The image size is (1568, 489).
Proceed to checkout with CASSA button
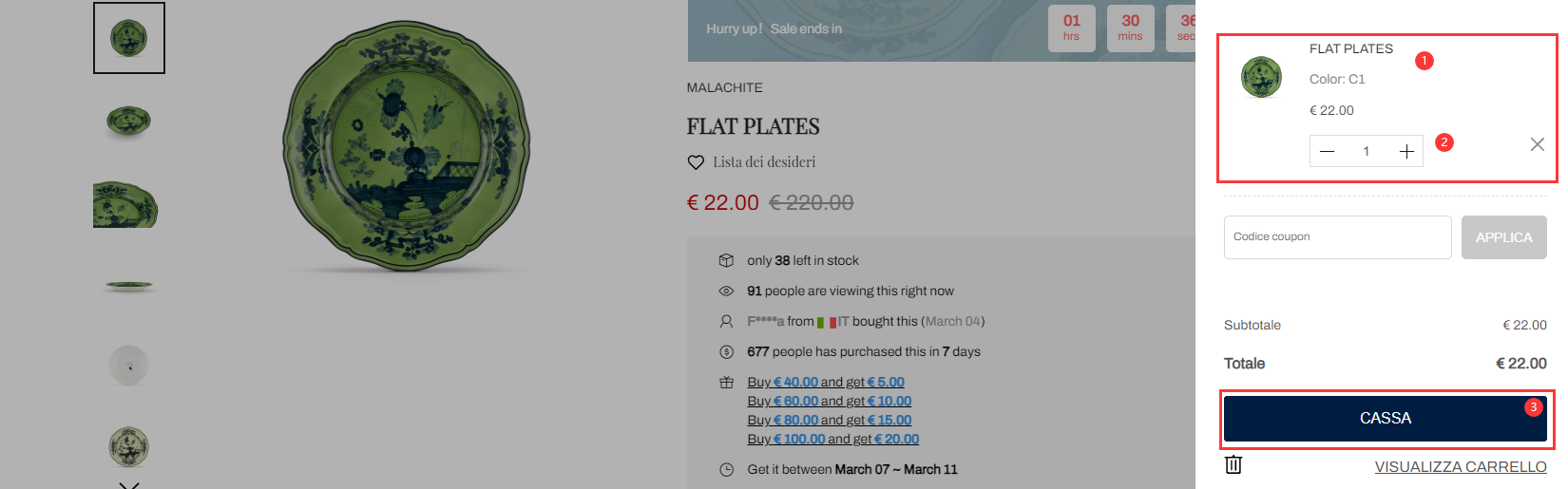coord(1385,419)
